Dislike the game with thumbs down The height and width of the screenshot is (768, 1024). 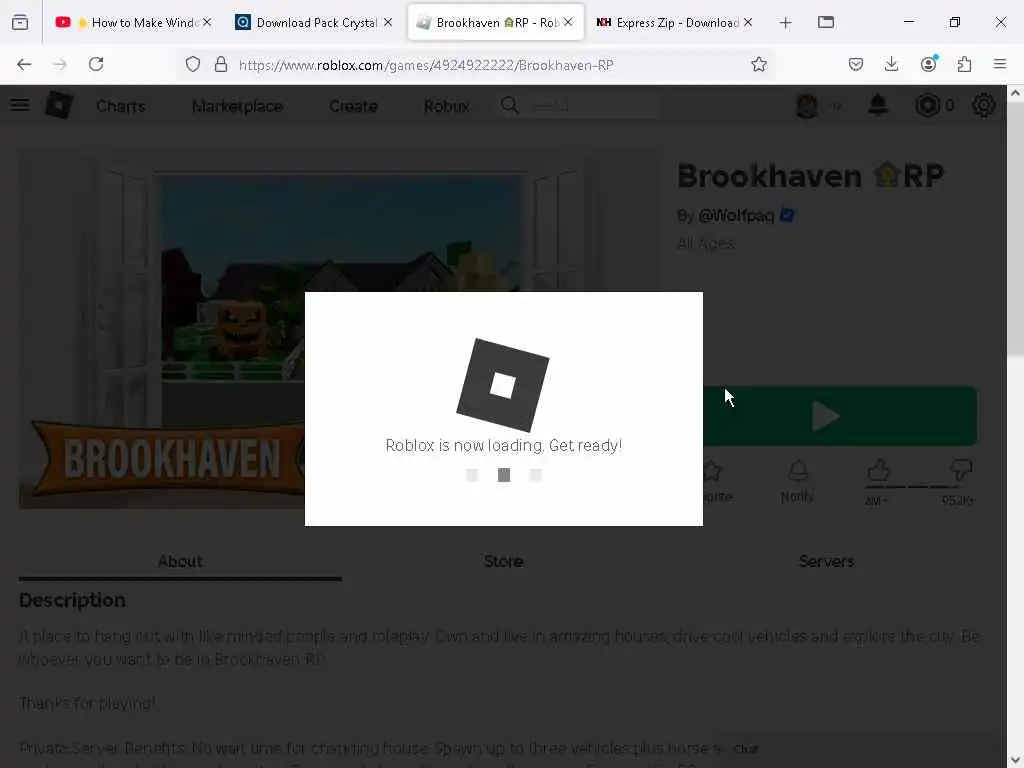point(961,470)
